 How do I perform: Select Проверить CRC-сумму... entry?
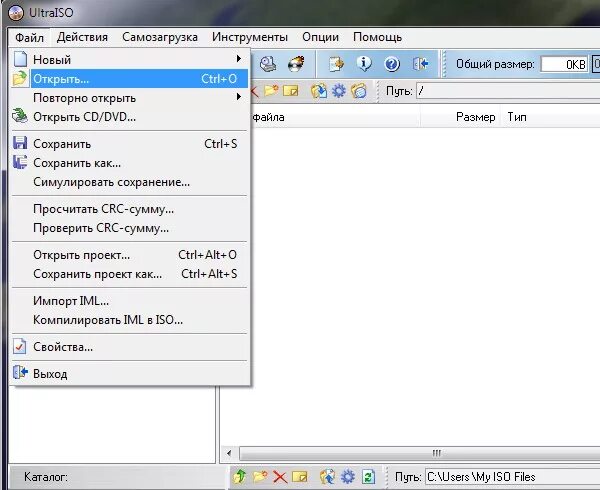coord(130,228)
